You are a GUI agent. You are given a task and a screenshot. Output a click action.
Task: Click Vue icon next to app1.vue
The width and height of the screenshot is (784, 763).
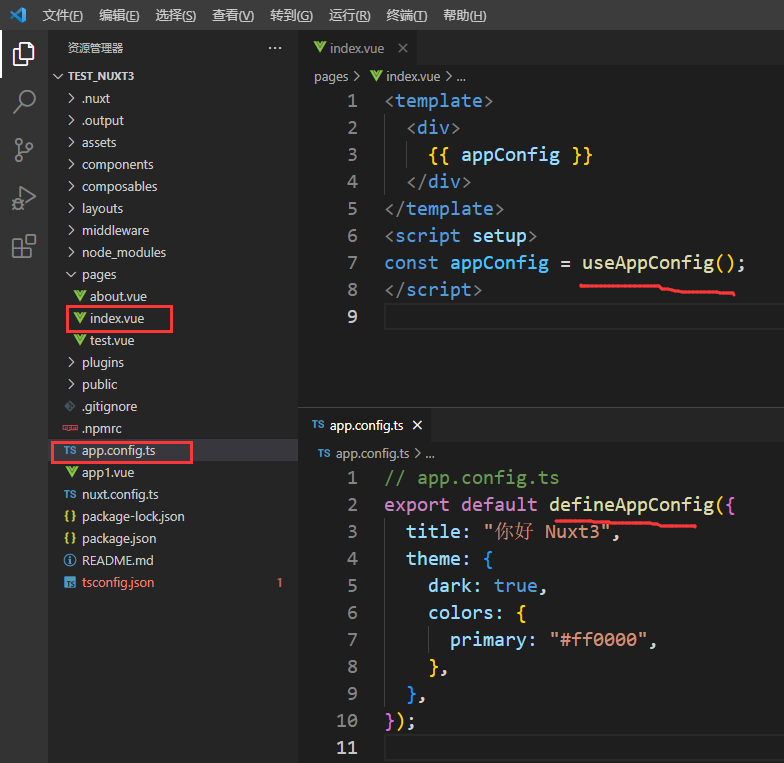click(x=72, y=472)
